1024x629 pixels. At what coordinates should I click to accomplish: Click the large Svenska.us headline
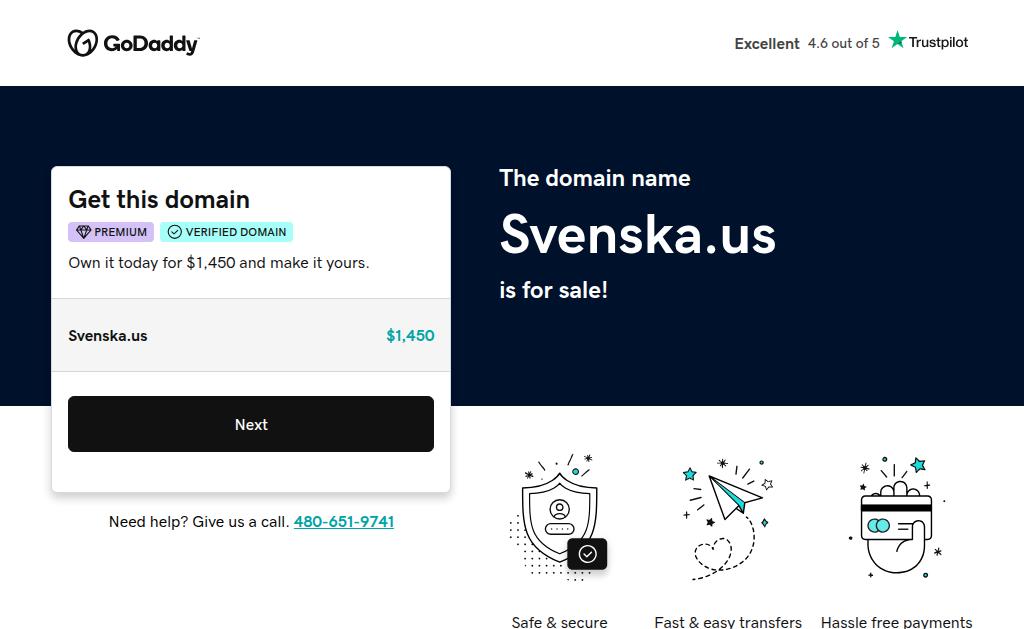(x=637, y=234)
